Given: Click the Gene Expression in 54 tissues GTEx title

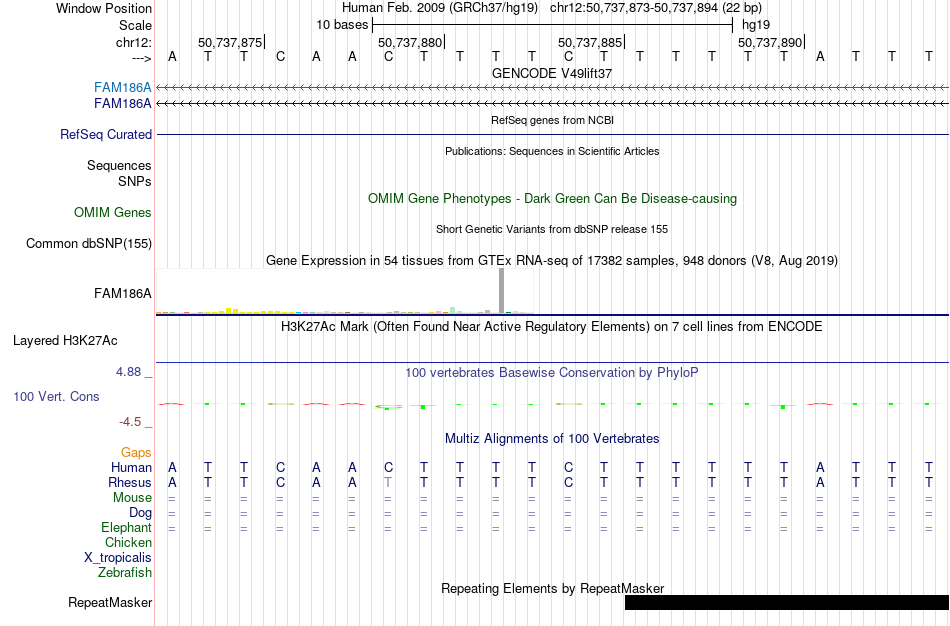Looking at the screenshot, I should (x=552, y=261).
